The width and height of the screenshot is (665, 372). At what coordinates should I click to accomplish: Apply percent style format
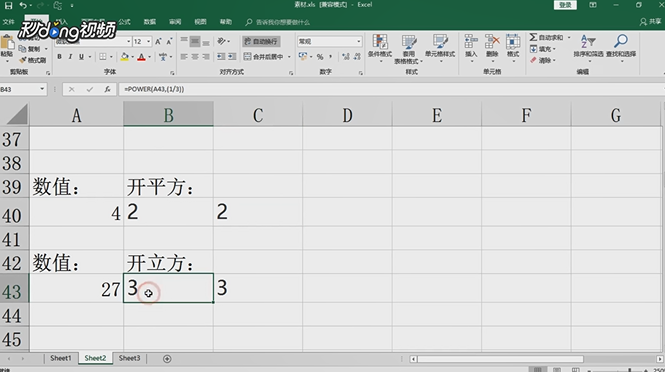320,56
